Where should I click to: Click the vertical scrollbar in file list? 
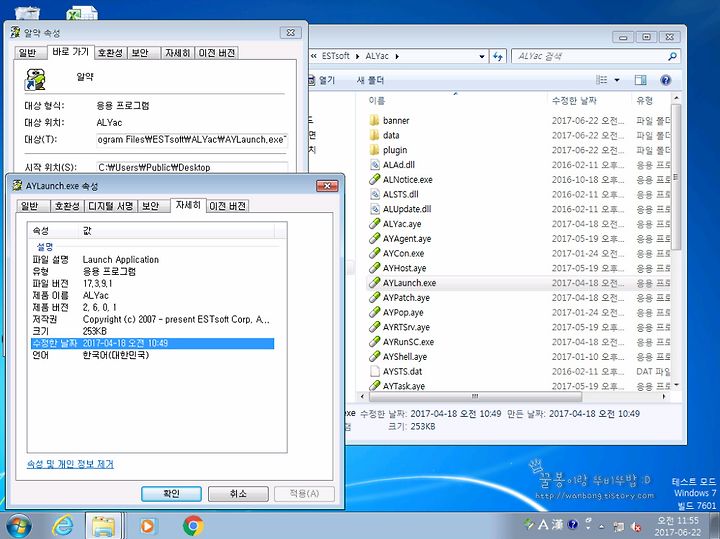pos(676,177)
